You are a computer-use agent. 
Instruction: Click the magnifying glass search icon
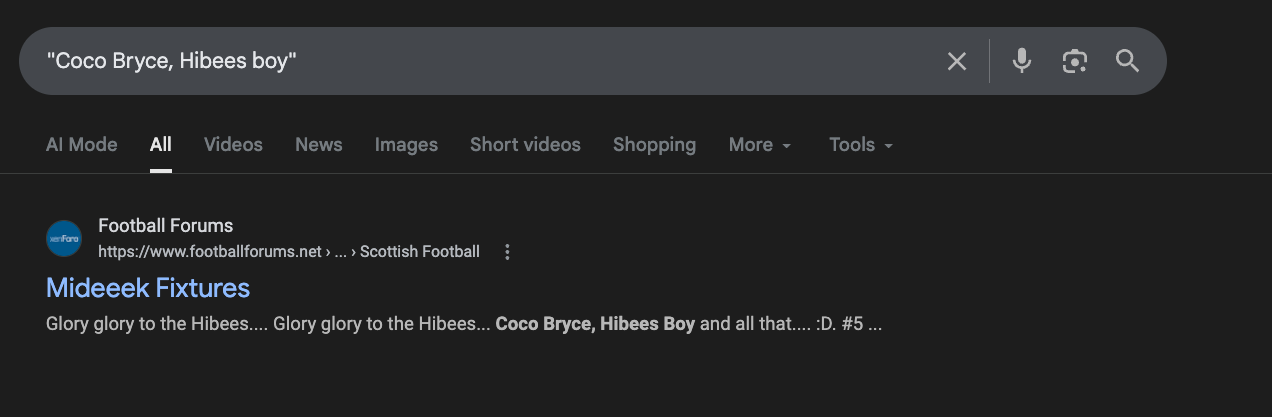click(x=1128, y=61)
